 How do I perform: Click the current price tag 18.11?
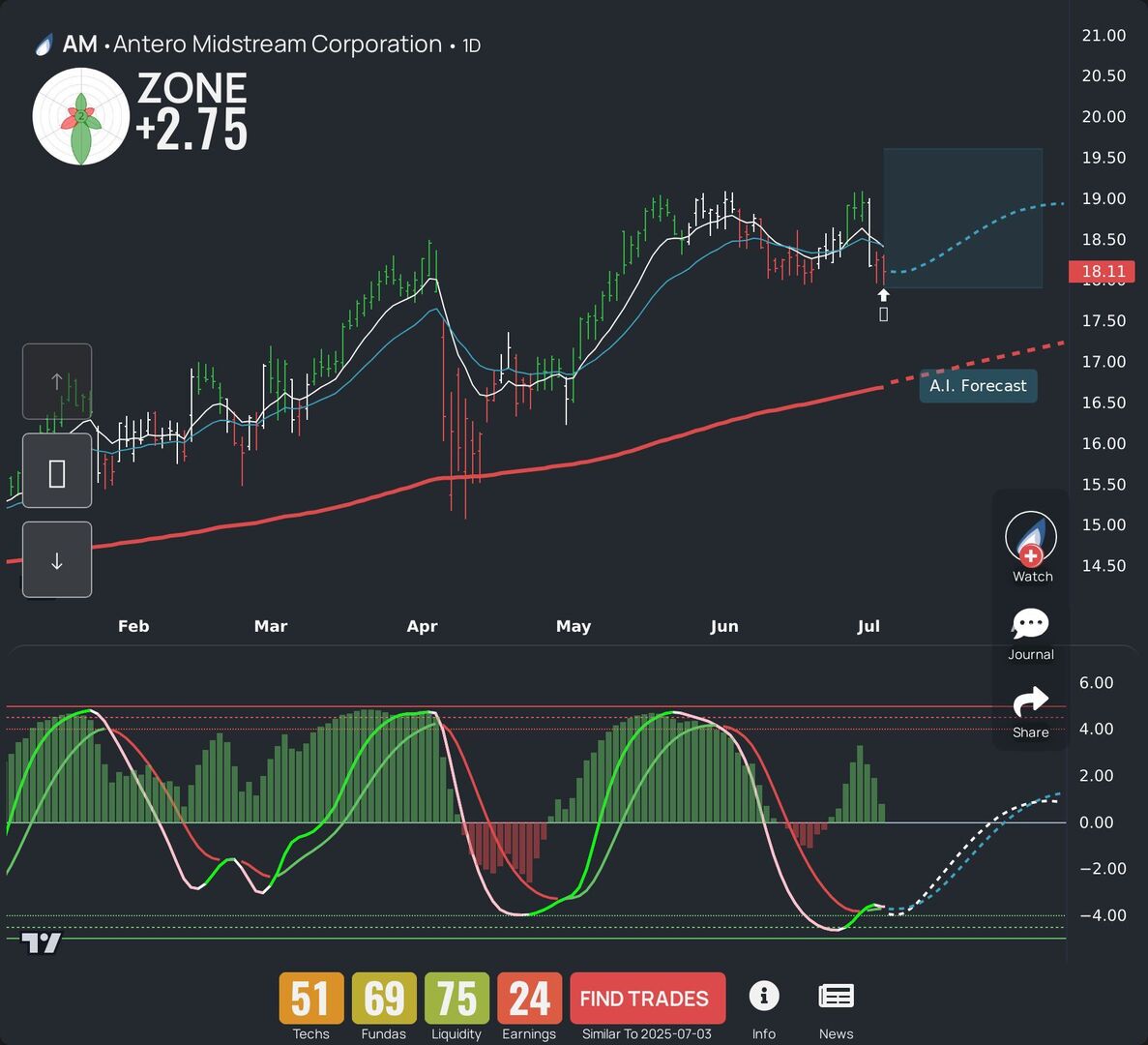(x=1102, y=272)
